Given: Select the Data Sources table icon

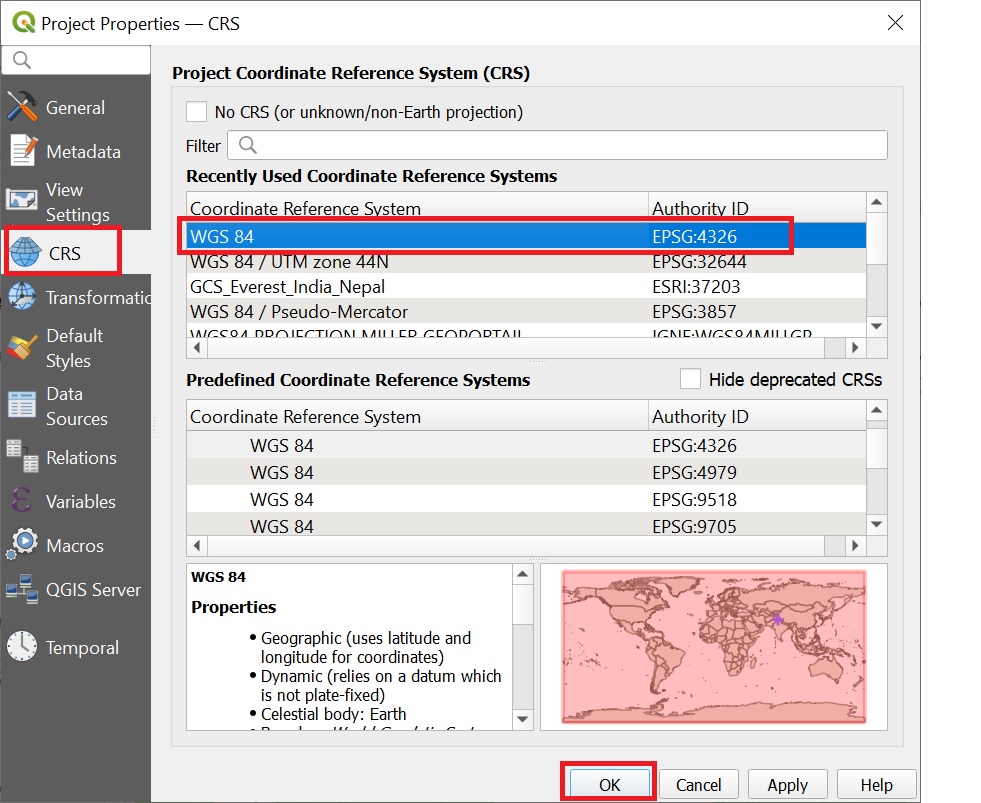Looking at the screenshot, I should tap(22, 405).
